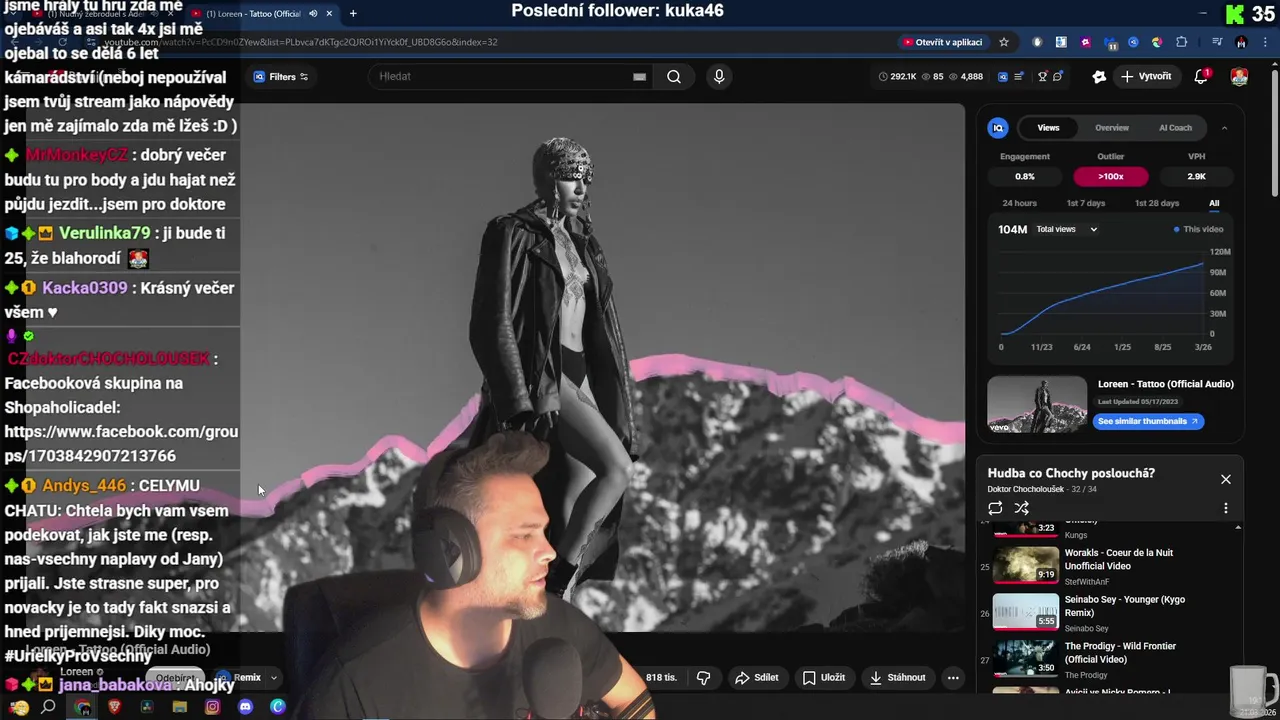The height and width of the screenshot is (720, 1280).
Task: Open the browser three-dot menu
Action: click(x=1265, y=42)
